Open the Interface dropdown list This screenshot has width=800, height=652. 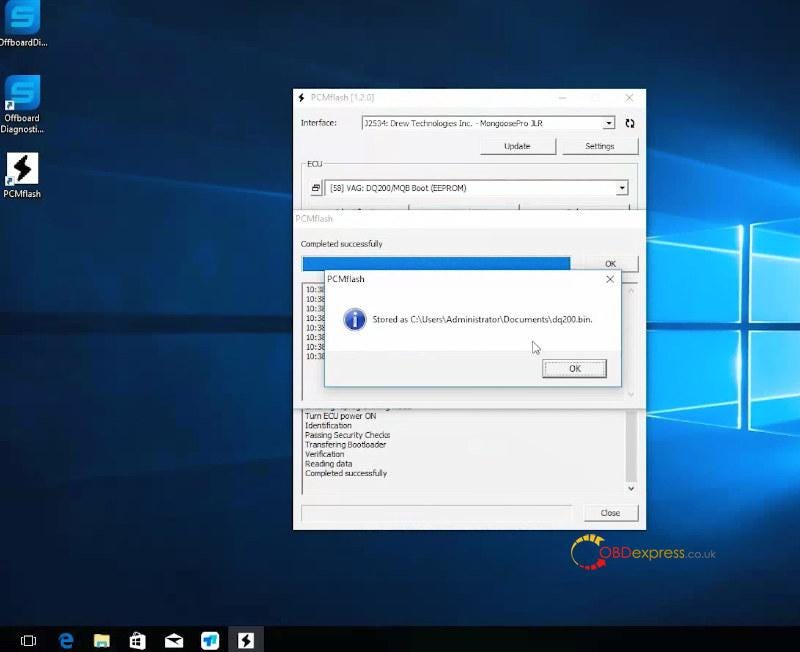click(x=608, y=123)
